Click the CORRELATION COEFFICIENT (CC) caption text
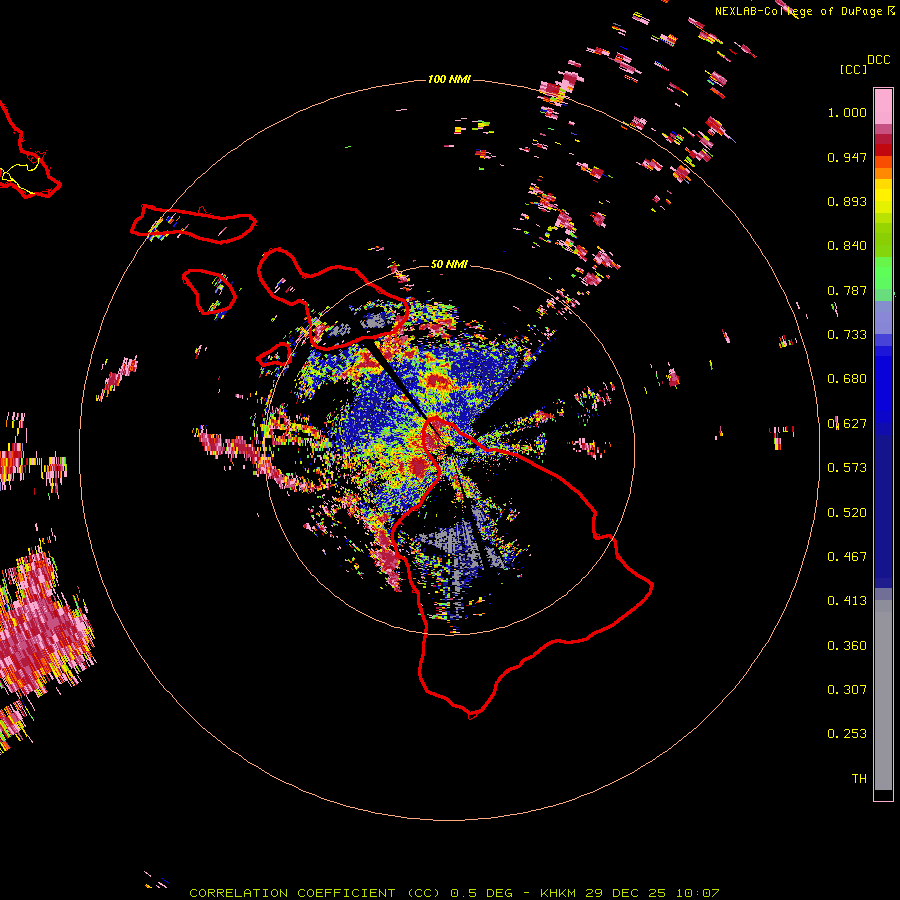900x900 pixels. (x=315, y=893)
